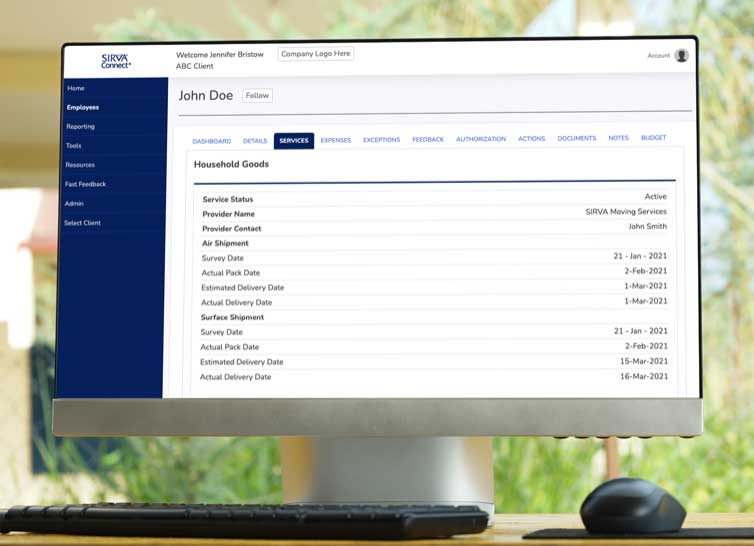Click the Surface Shipment section label
This screenshot has height=546, width=754.
tap(232, 317)
